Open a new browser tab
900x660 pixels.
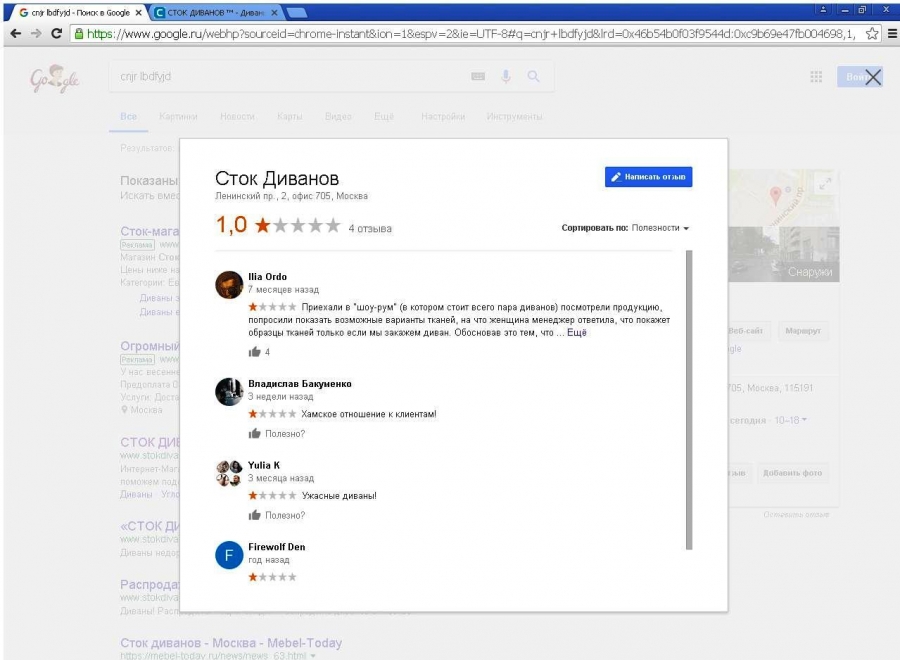point(296,13)
